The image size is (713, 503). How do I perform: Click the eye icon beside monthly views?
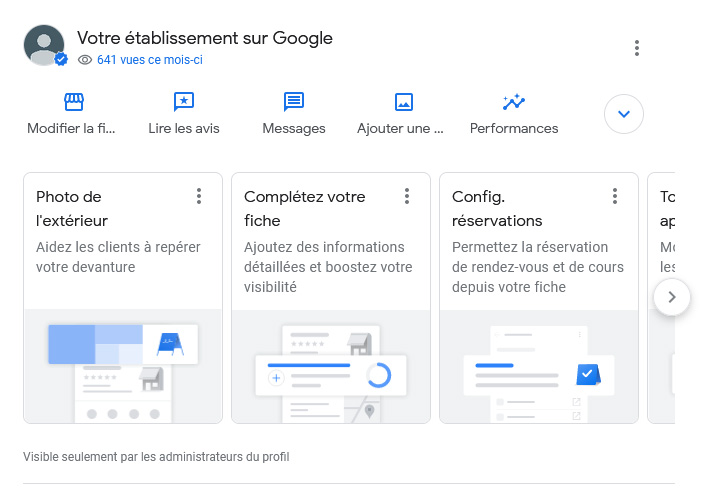[85, 60]
